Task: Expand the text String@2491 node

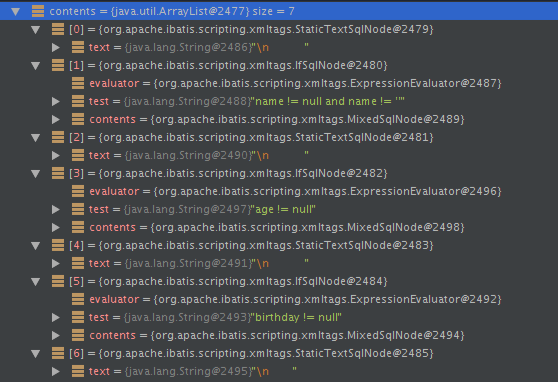Action: click(56, 263)
